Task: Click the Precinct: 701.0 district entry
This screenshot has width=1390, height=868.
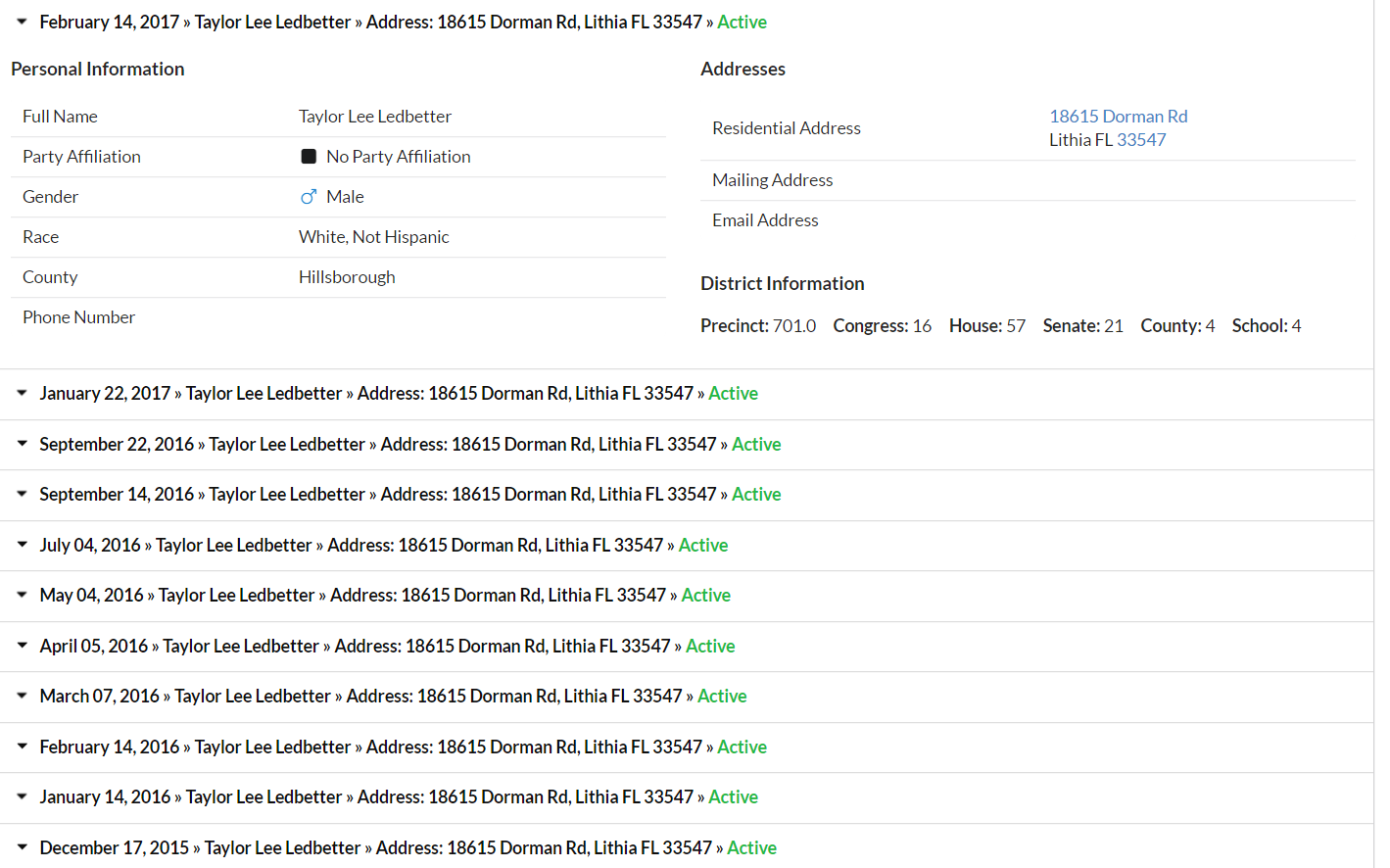Action: point(758,325)
